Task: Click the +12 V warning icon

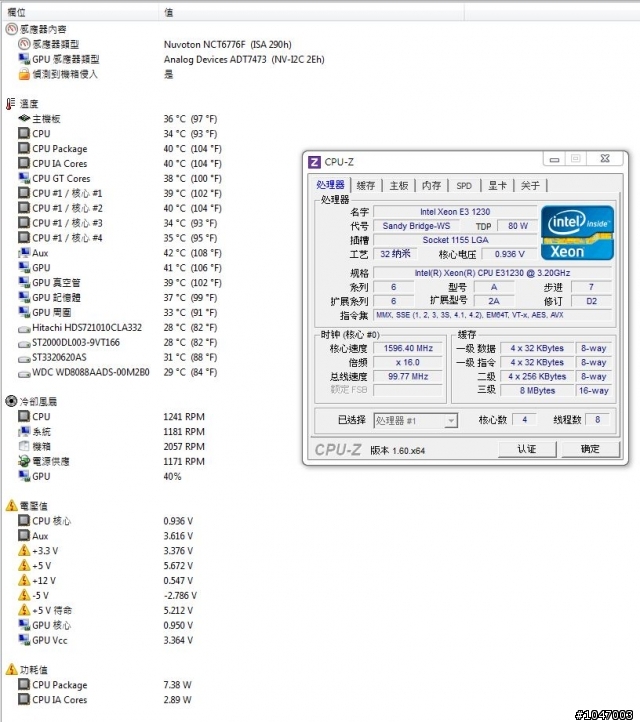Action: point(24,581)
